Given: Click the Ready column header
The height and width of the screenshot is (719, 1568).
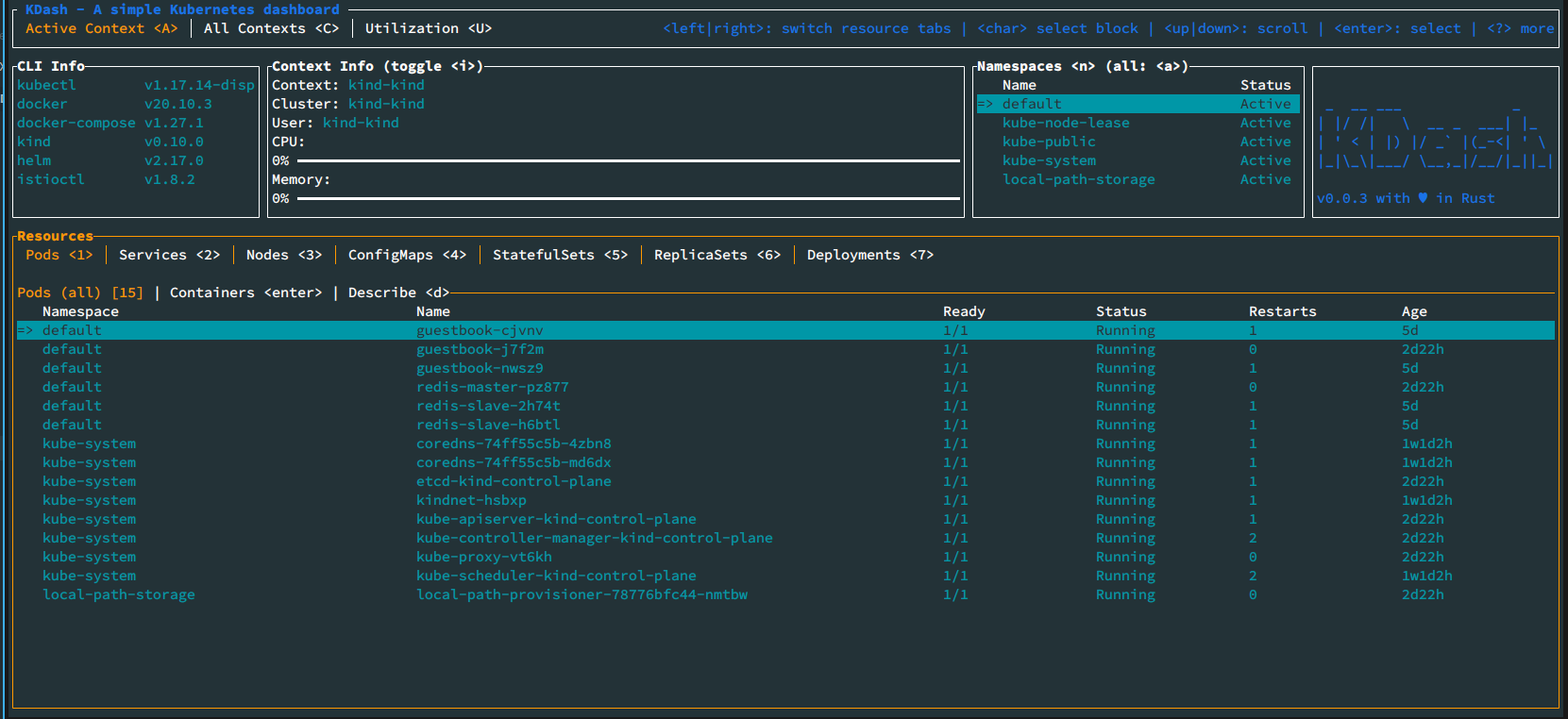Looking at the screenshot, I should [x=964, y=311].
